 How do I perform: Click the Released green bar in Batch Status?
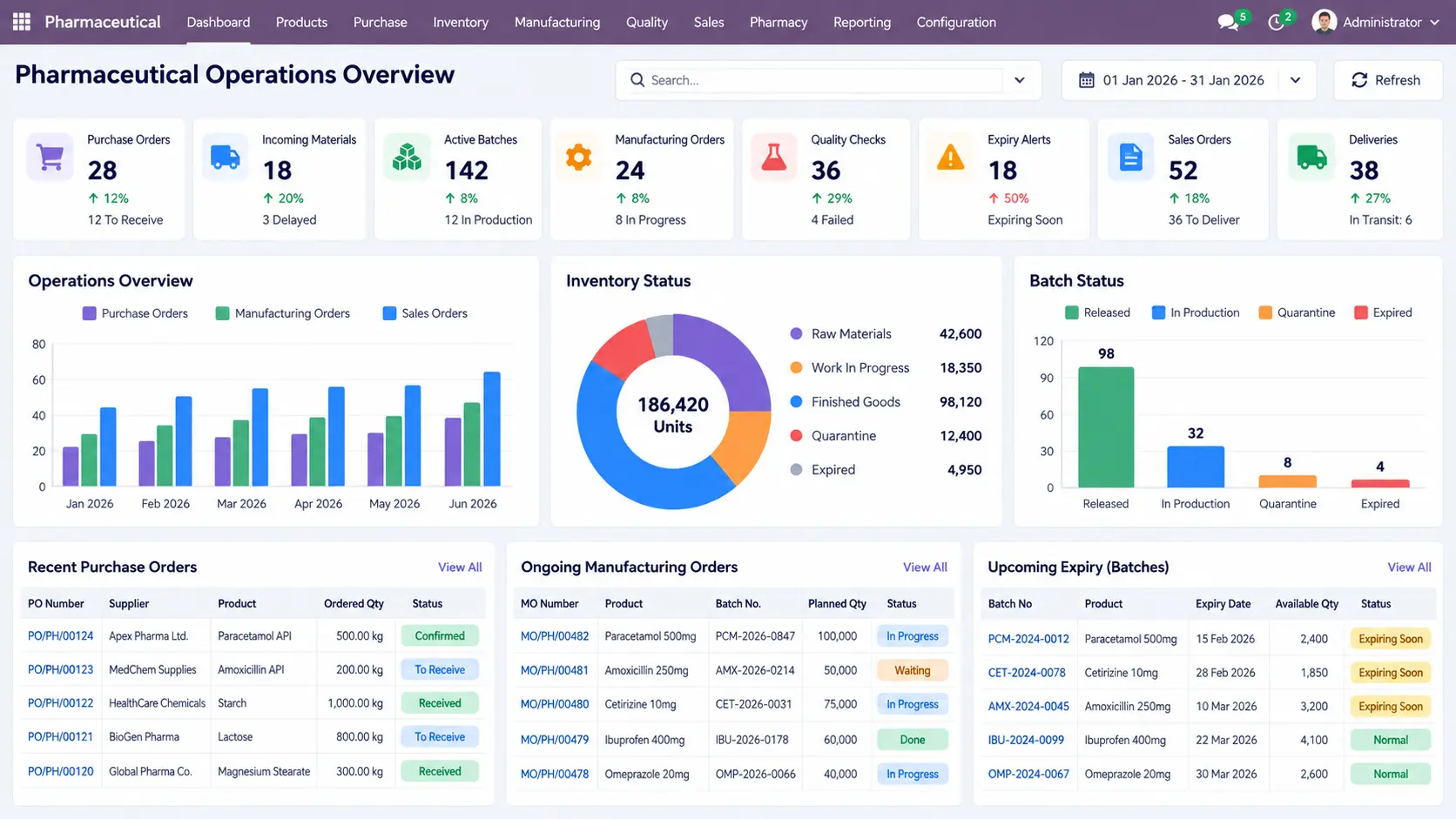click(x=1106, y=427)
